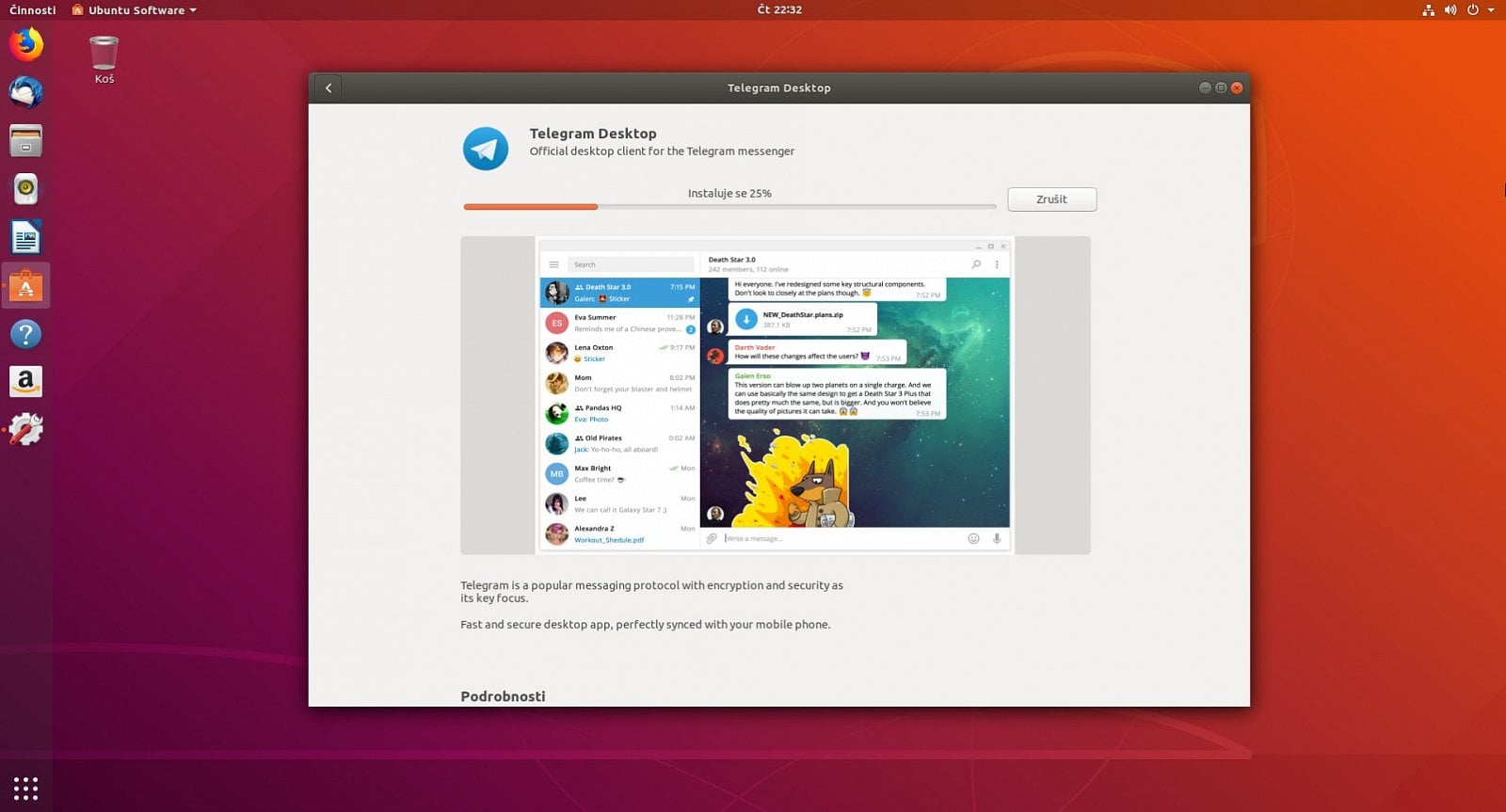Image resolution: width=1506 pixels, height=812 pixels.
Task: Click the volume icon in top bar
Action: pyautogui.click(x=1450, y=9)
